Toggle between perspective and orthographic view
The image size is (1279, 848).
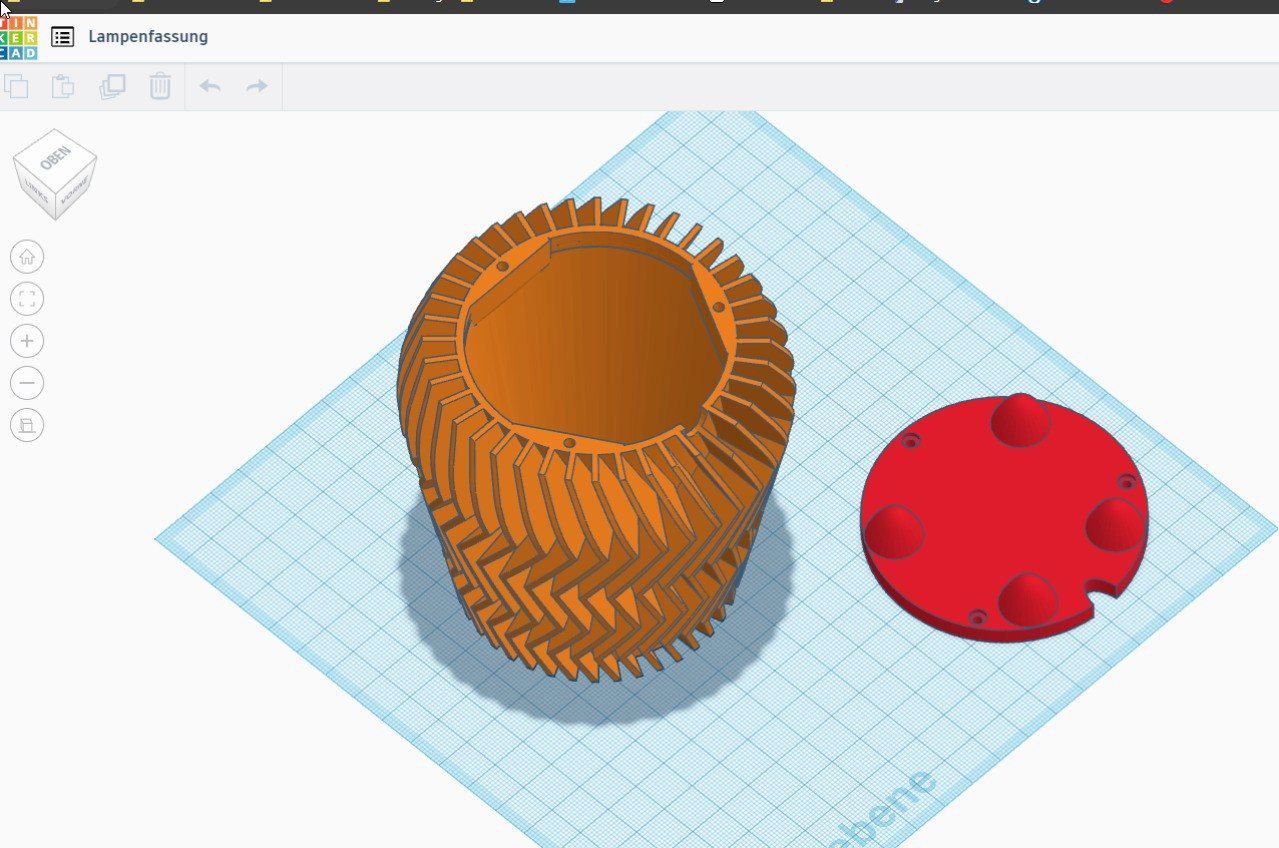click(27, 424)
